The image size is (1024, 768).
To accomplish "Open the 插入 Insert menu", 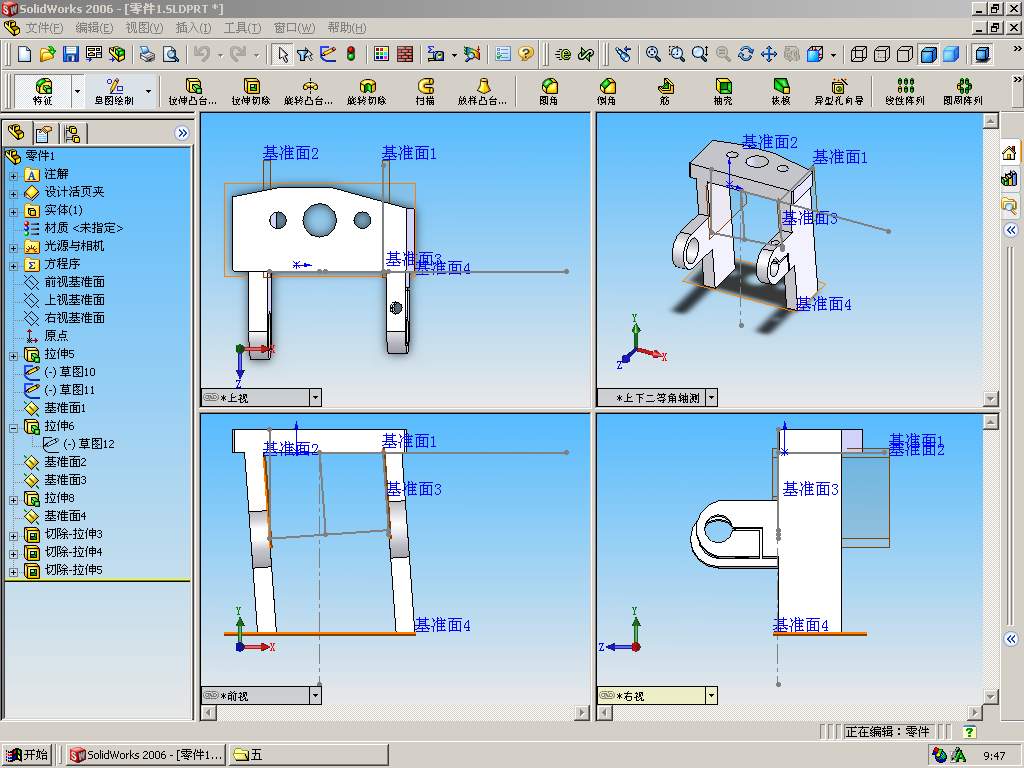I will click(x=193, y=28).
